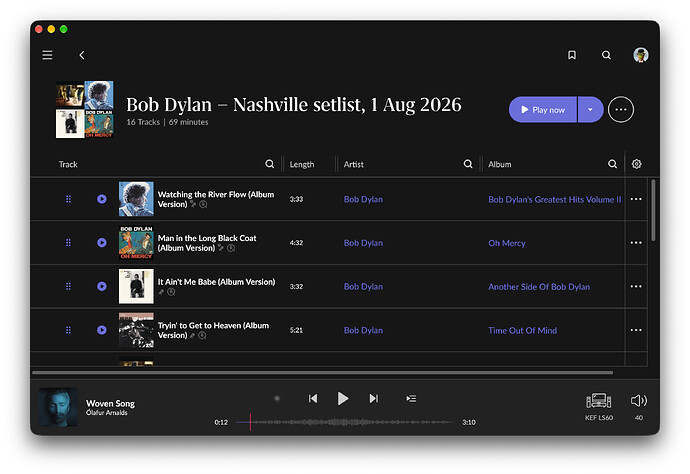Open It Ain't Me Babe cover thumbnail
Viewport: 690px width, 474px height.
pyautogui.click(x=136, y=286)
